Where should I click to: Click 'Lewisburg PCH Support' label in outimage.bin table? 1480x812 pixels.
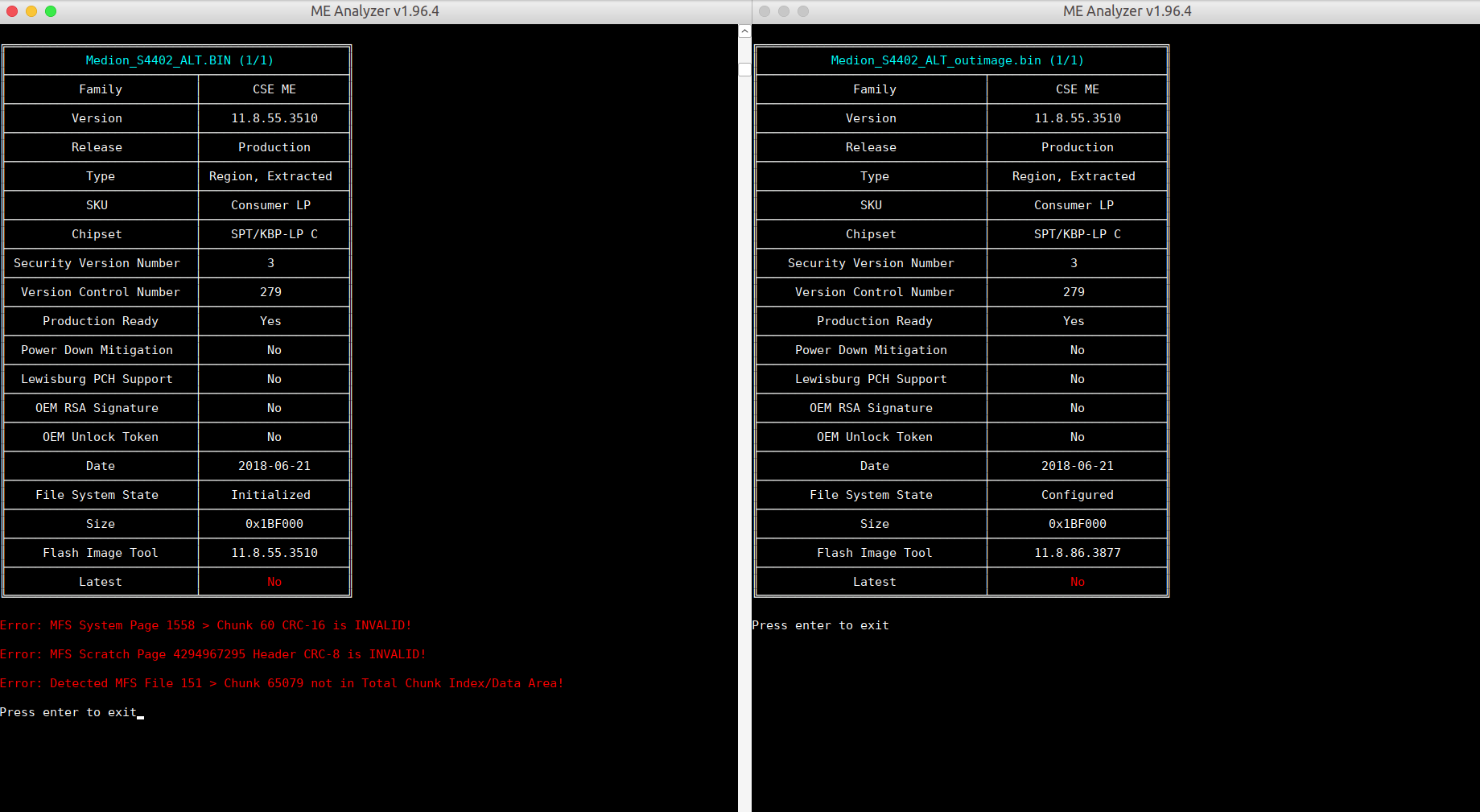pos(872,379)
